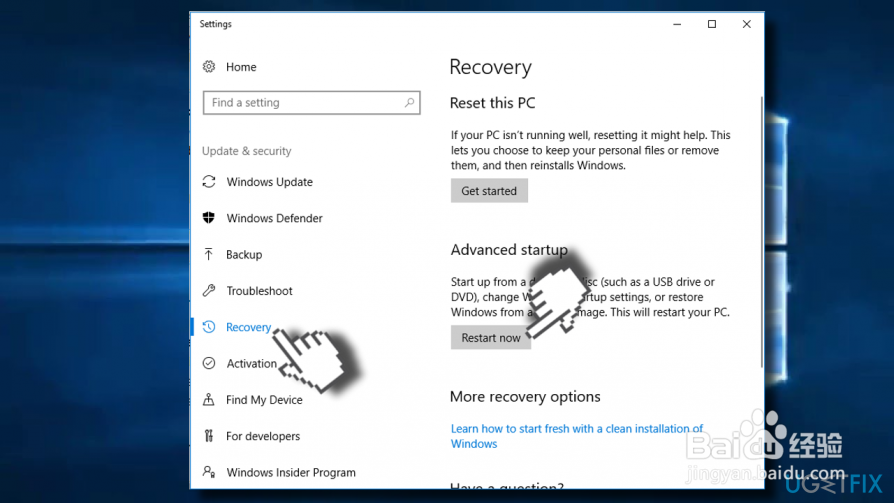Open Find My Device settings
The height and width of the screenshot is (504, 894).
264,400
